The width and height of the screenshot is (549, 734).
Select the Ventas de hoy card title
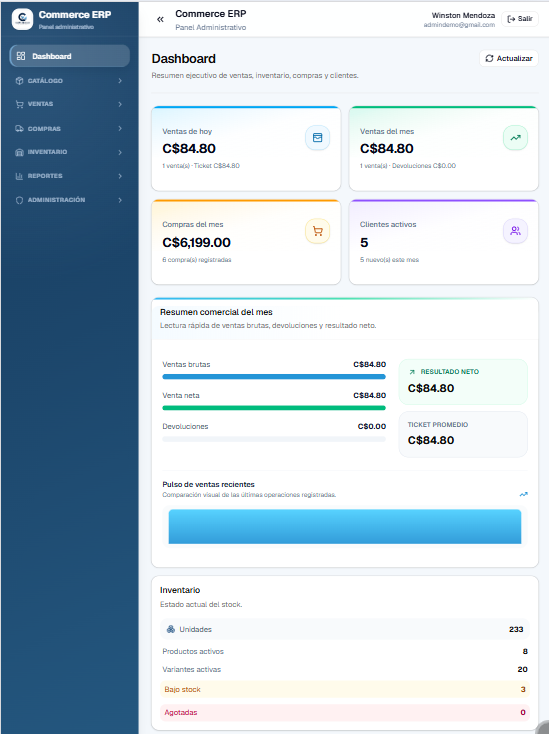tap(187, 132)
